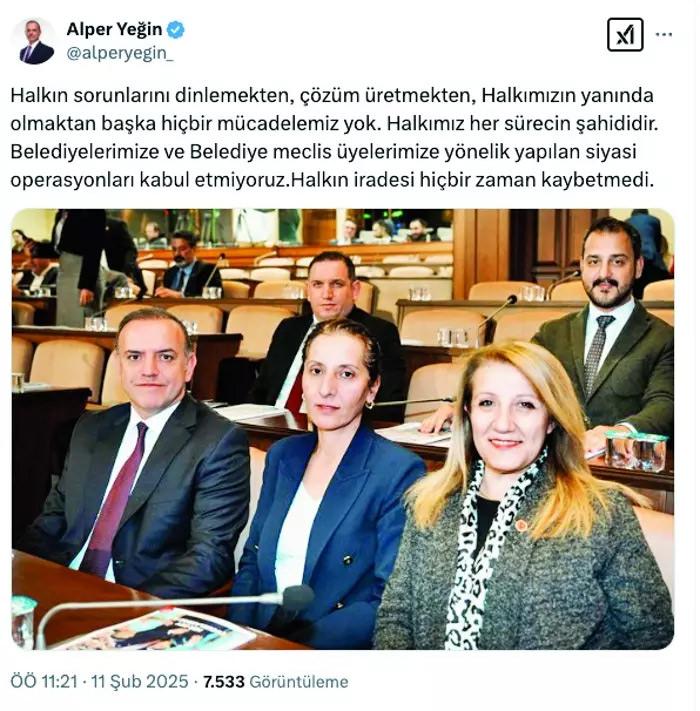Open the @alperyegin_ handle link
Screen dimensions: 700x711
[x=120, y=54]
